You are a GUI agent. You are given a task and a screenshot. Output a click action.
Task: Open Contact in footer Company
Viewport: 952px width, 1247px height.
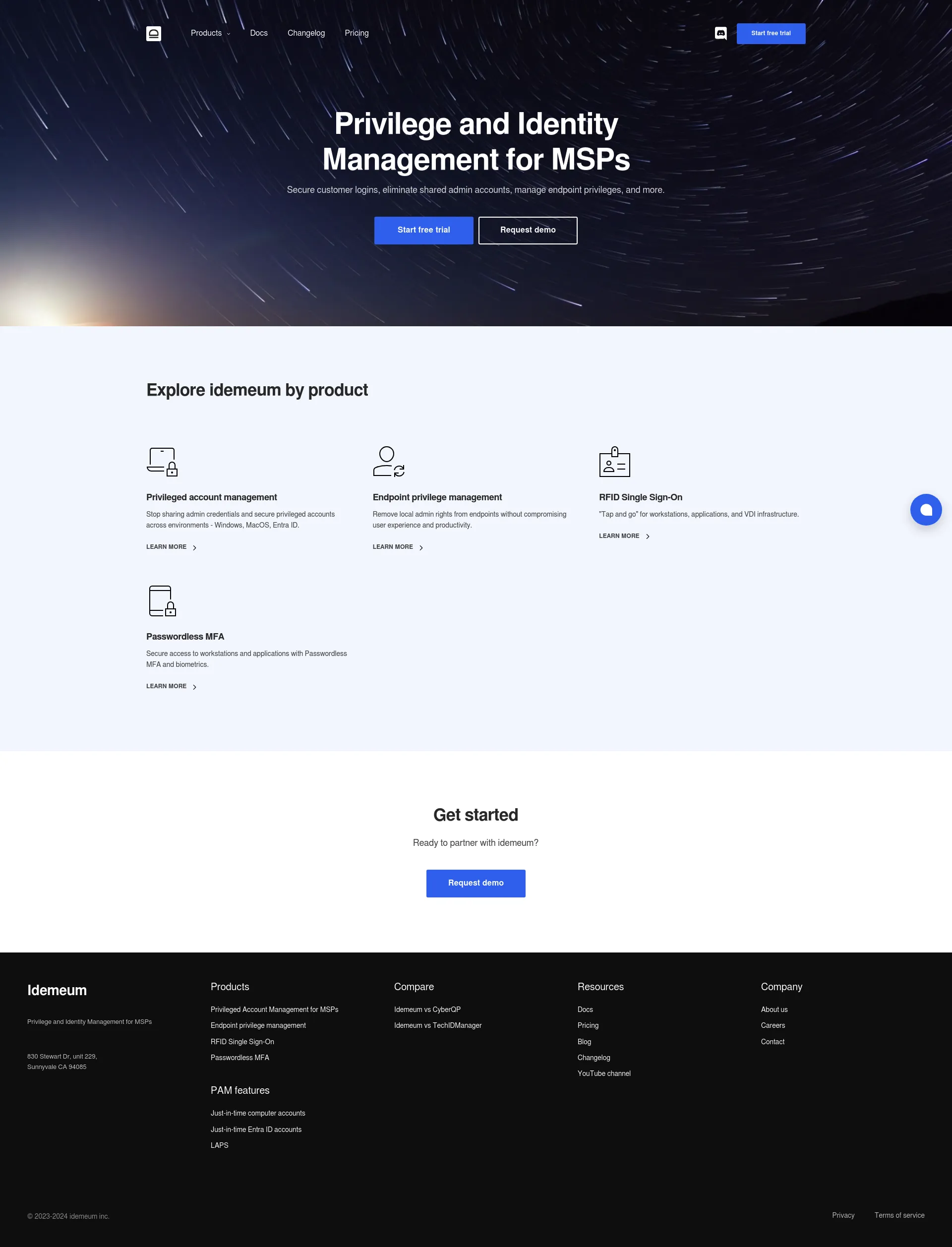pyautogui.click(x=773, y=1041)
